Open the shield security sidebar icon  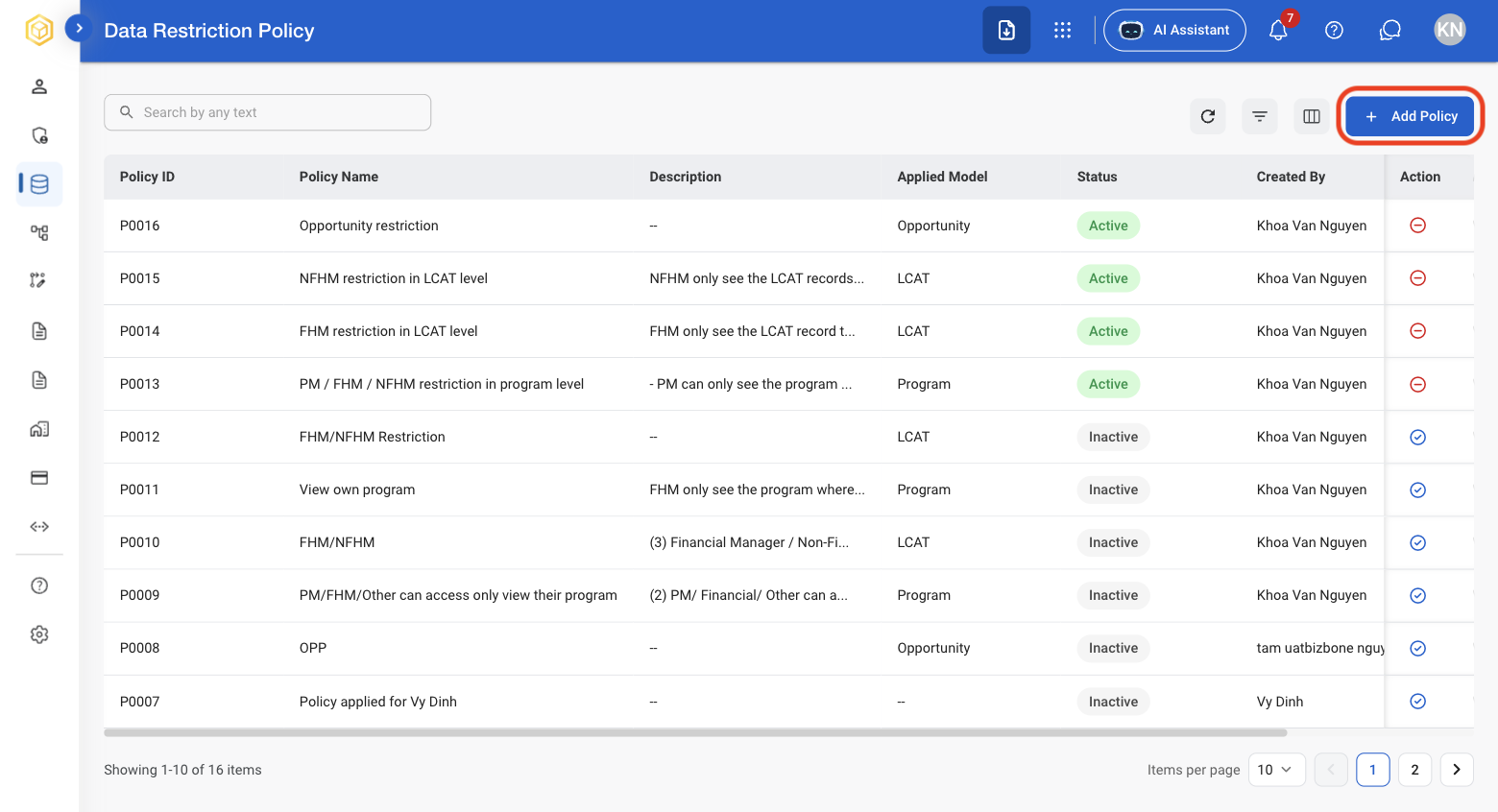[x=39, y=135]
